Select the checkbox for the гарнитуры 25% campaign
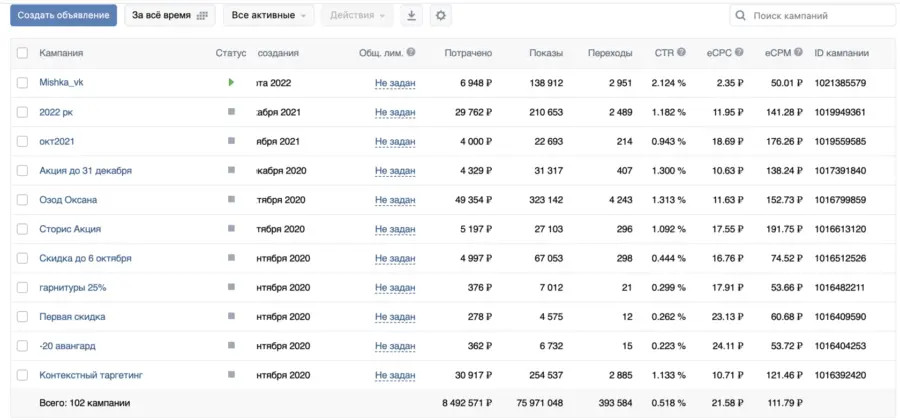 (x=23, y=288)
